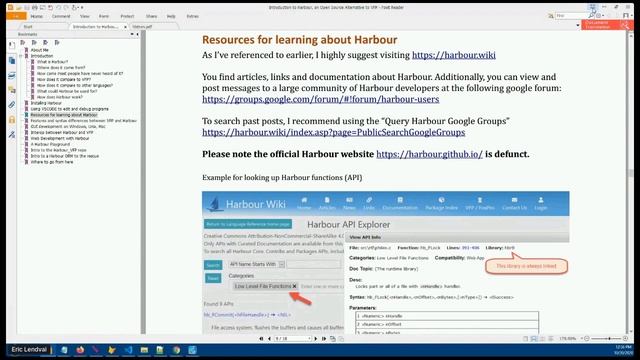Viewport: 640px width, 360px height.
Task: Open the Comment ribbon tab
Action: coord(61,16)
